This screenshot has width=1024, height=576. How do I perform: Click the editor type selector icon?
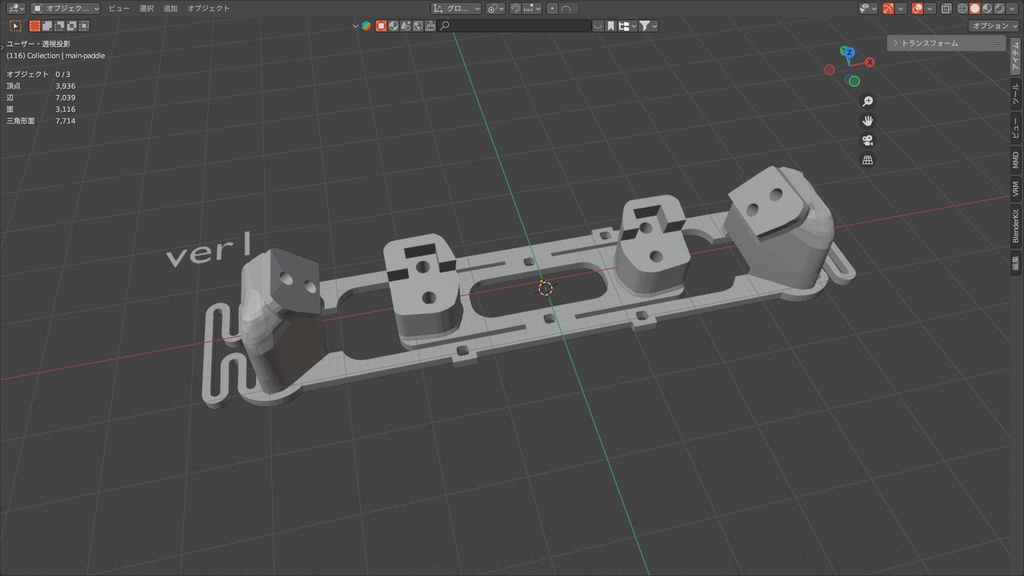(14, 7)
